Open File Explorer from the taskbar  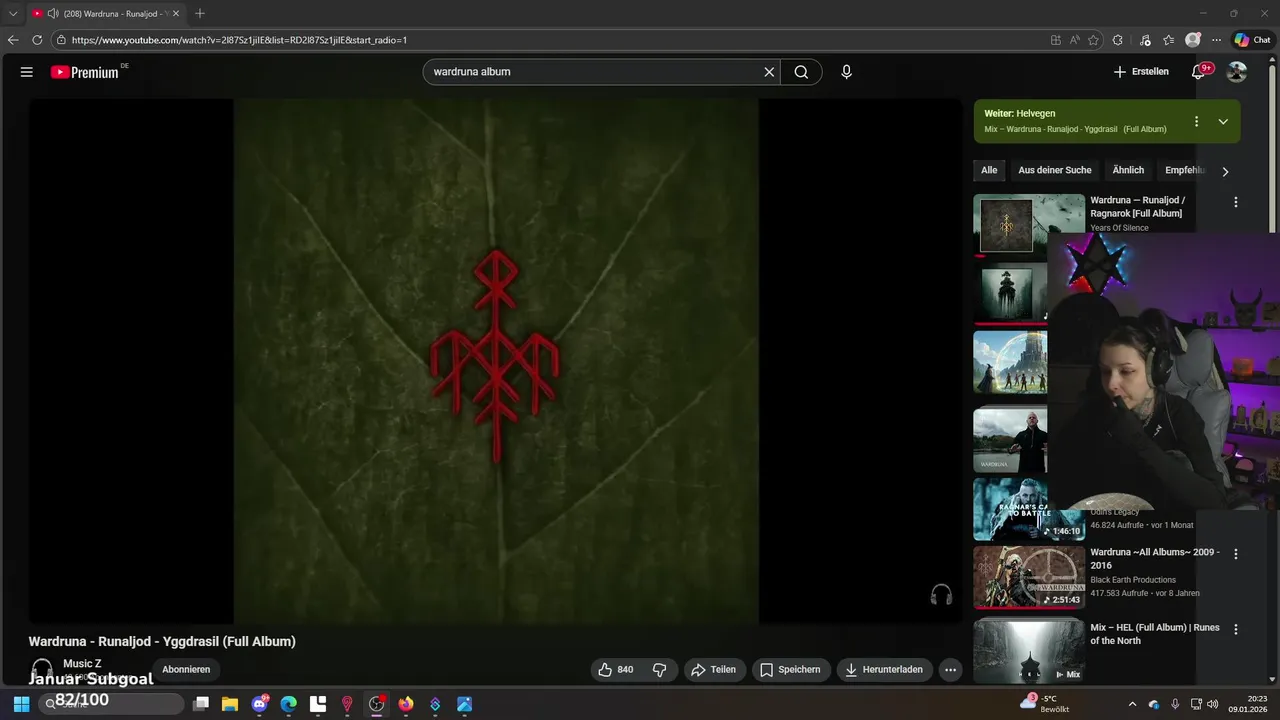tap(230, 704)
